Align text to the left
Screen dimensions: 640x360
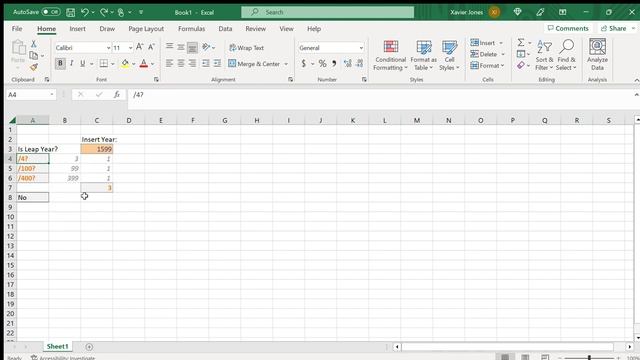coord(169,63)
